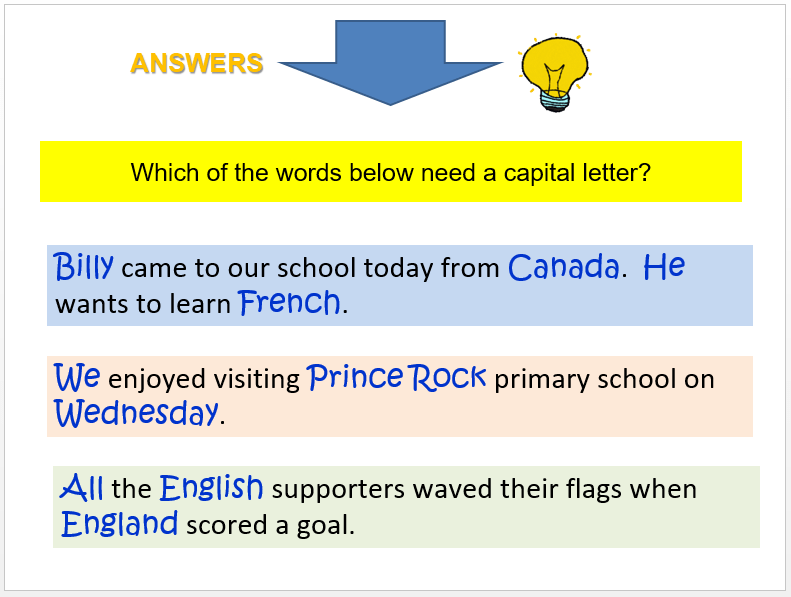Image resolution: width=791 pixels, height=597 pixels.
Task: Click the word Billy
Action: [85, 268]
